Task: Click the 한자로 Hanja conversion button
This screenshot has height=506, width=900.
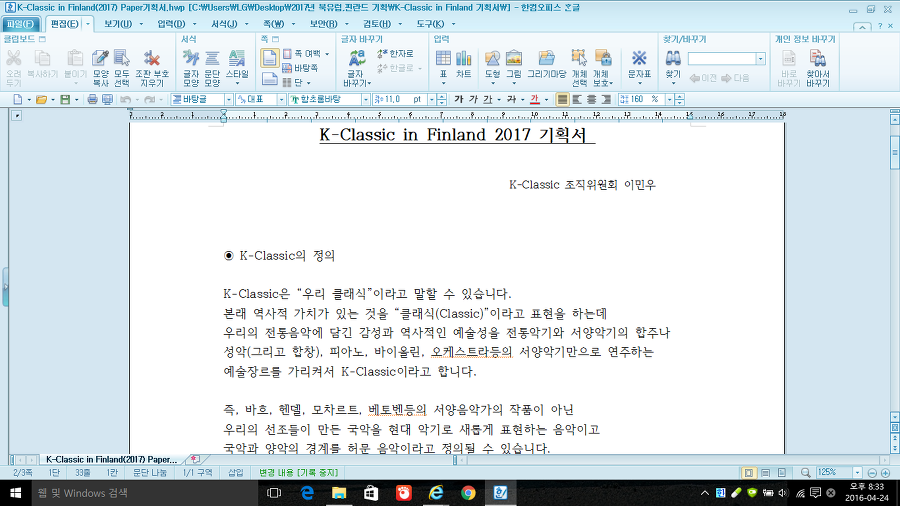Action: 395,53
